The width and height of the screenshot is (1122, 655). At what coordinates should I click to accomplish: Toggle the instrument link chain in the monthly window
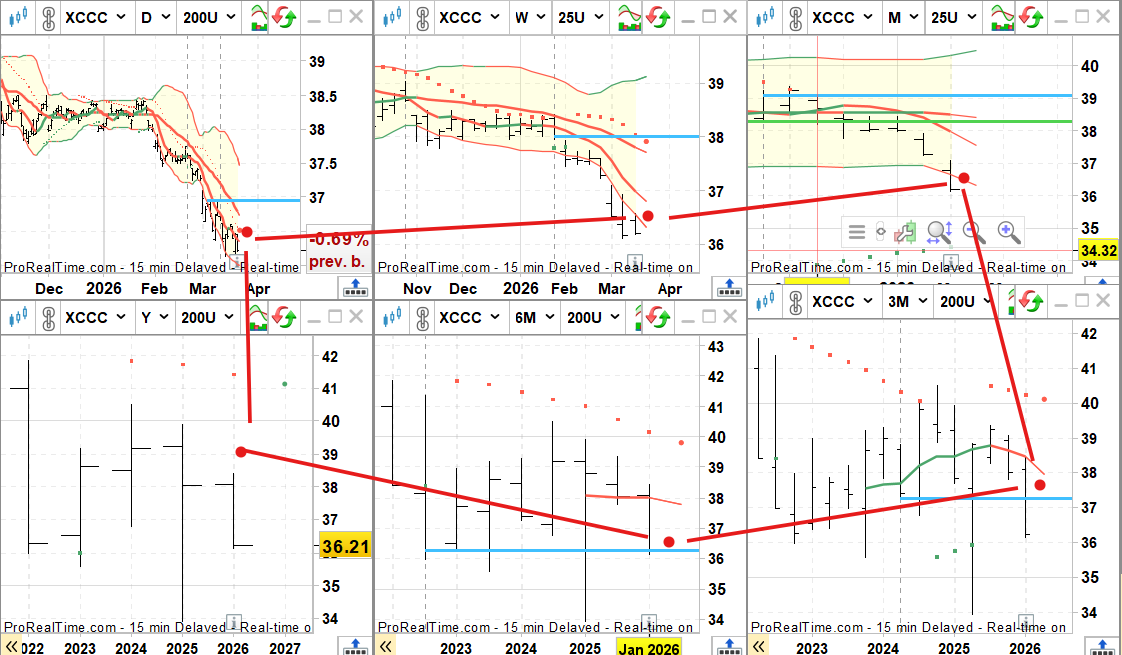tap(795, 17)
